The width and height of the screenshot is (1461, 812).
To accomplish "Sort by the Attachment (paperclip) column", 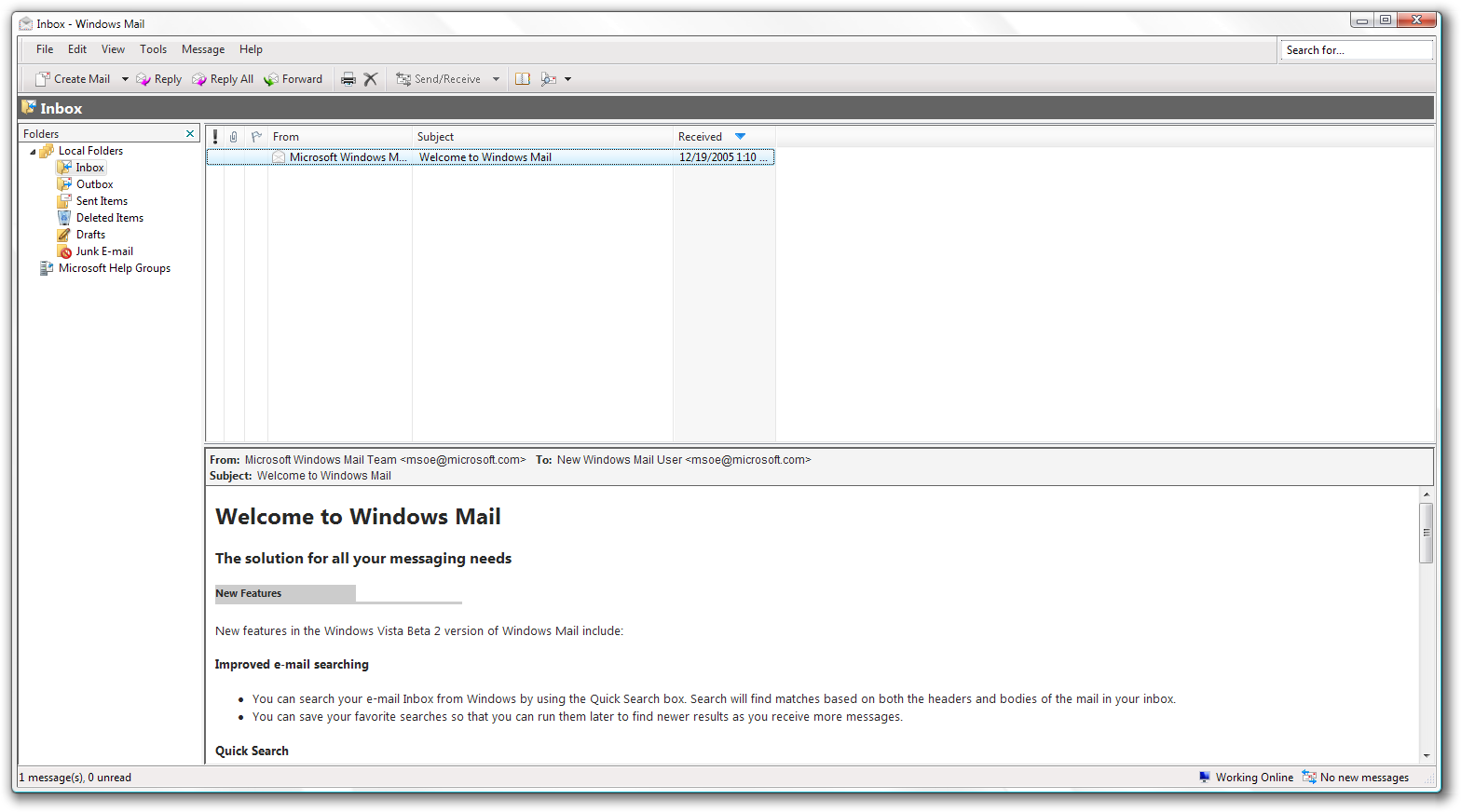I will 234,137.
